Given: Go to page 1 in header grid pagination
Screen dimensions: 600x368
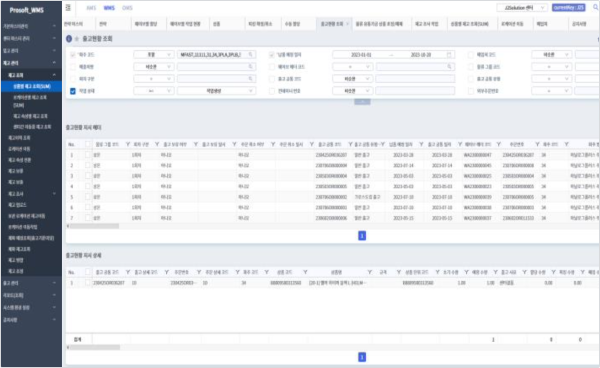Looking at the screenshot, I should coord(362,236).
